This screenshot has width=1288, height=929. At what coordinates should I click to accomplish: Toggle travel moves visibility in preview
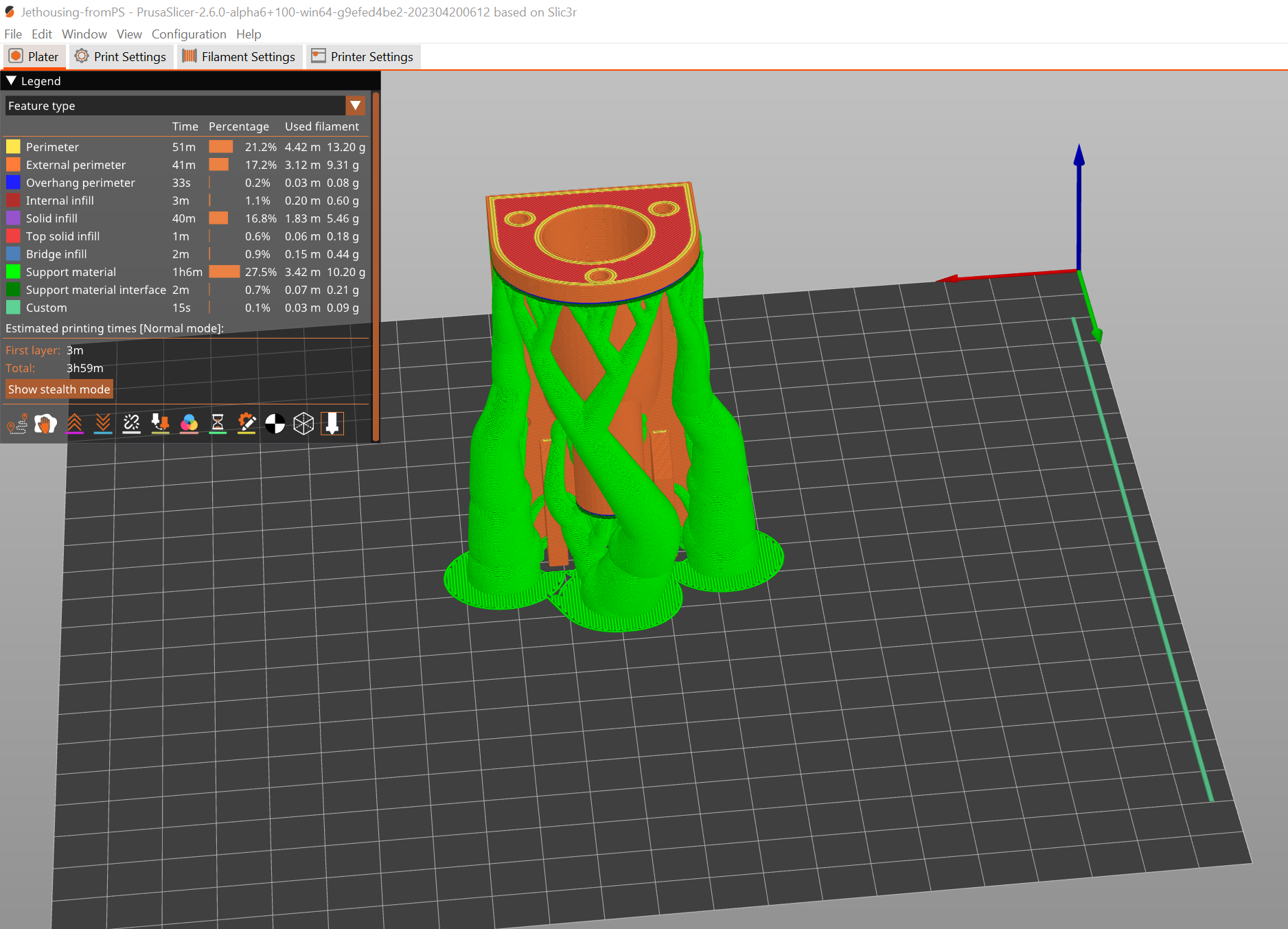tap(19, 424)
